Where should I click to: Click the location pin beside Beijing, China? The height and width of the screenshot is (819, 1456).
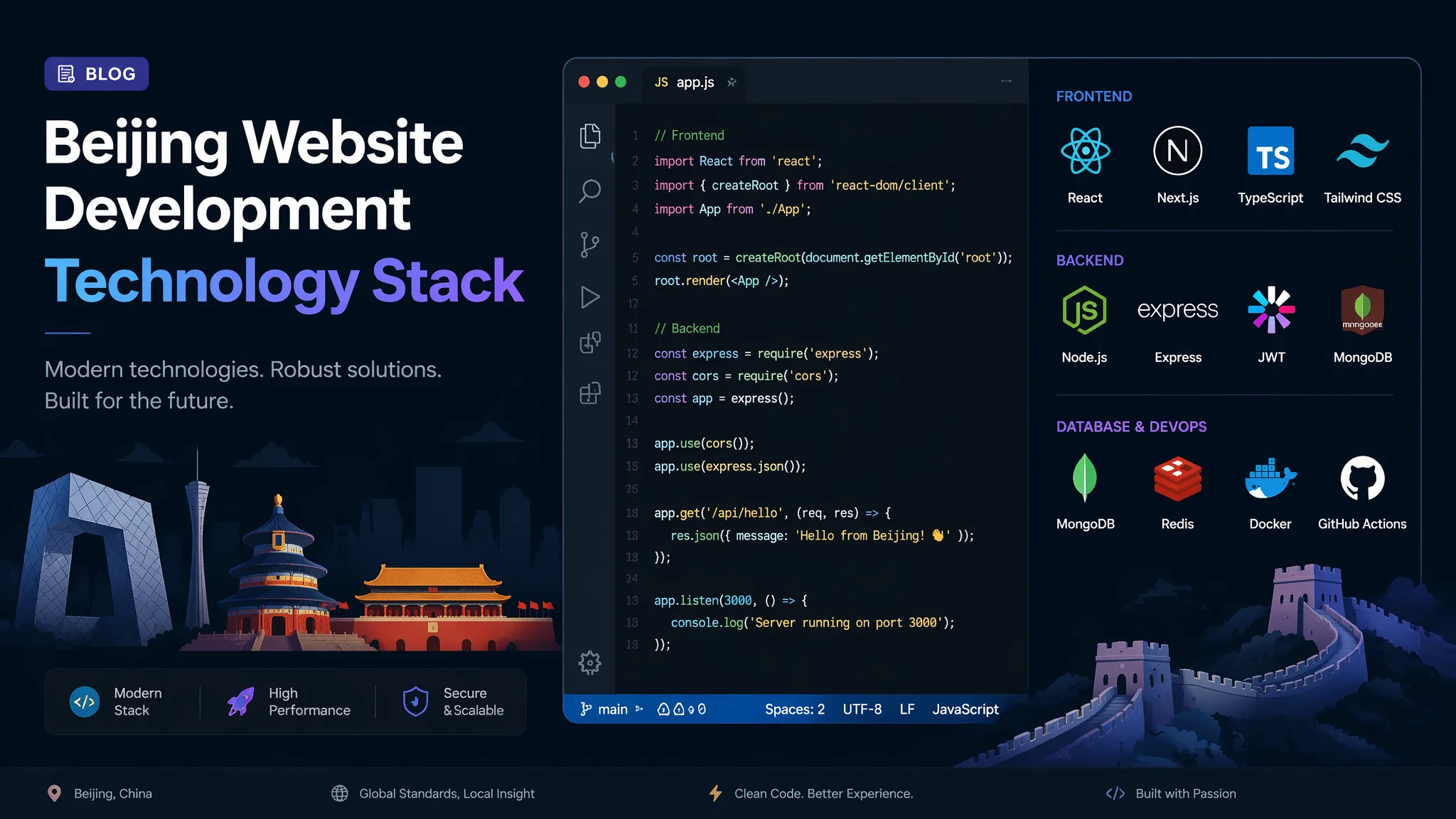(x=54, y=793)
